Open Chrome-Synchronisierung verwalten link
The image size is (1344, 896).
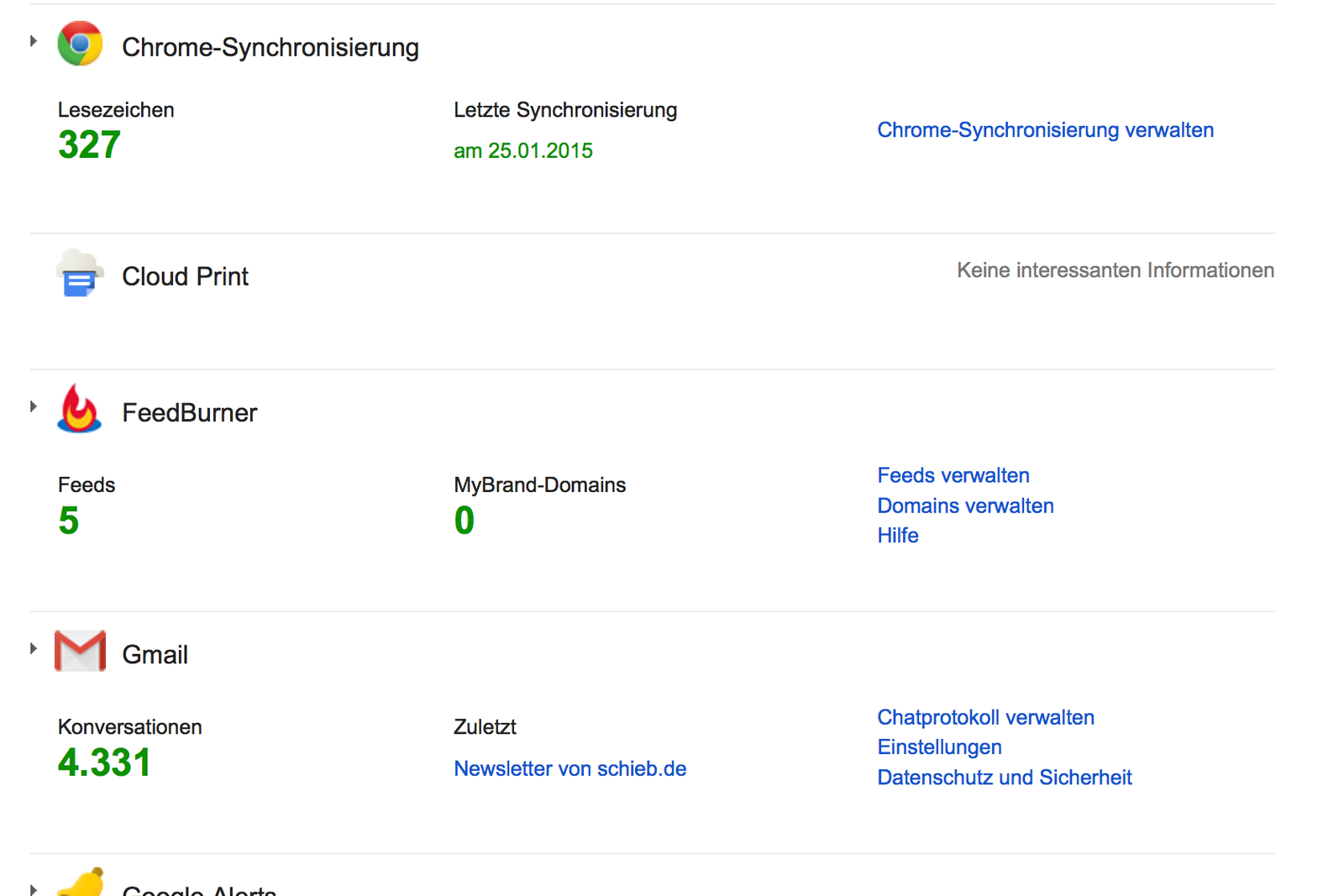[1045, 130]
